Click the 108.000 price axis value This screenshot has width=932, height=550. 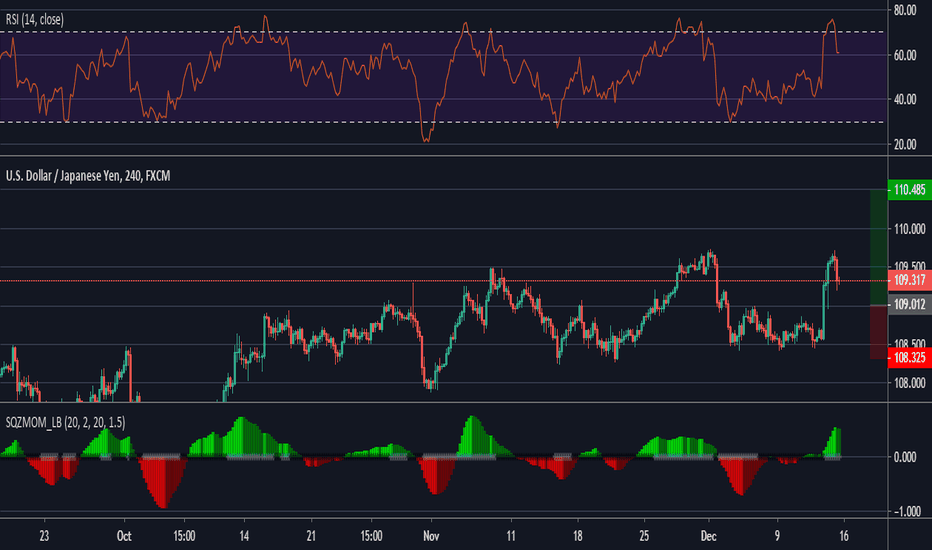[909, 383]
